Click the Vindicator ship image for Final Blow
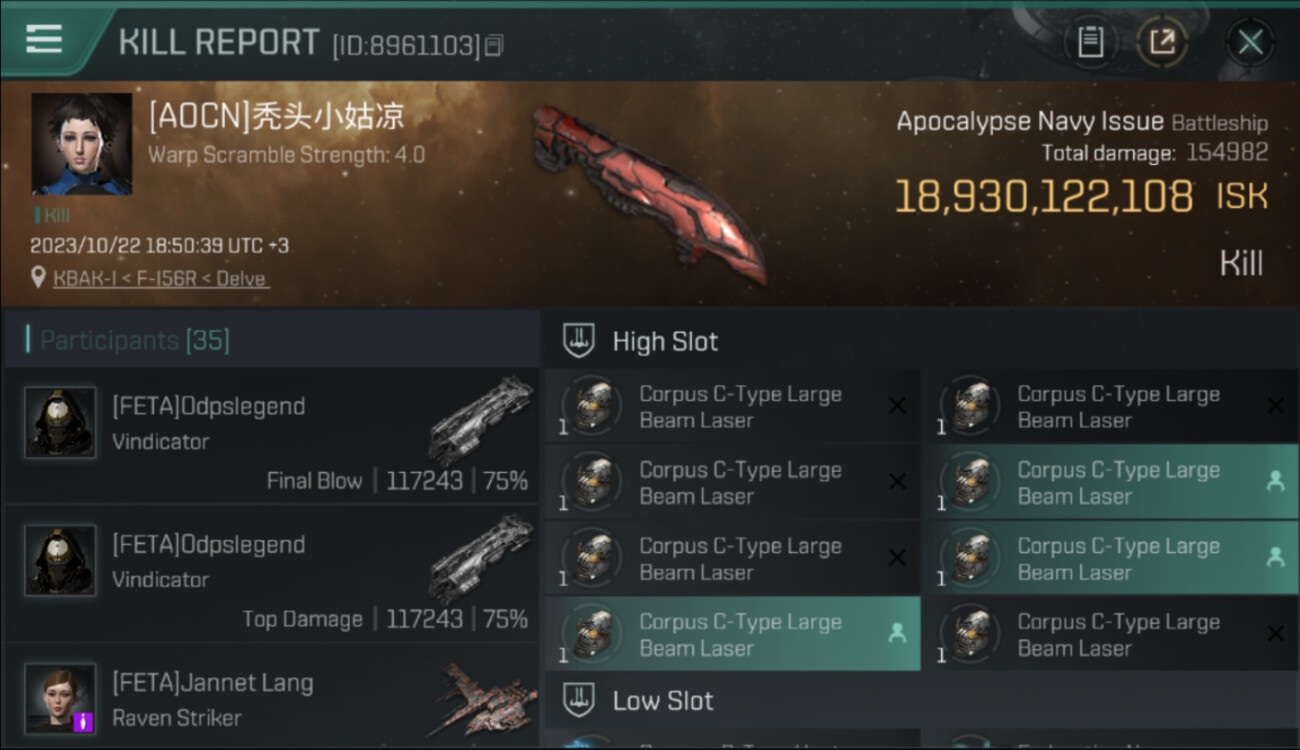 tap(482, 420)
